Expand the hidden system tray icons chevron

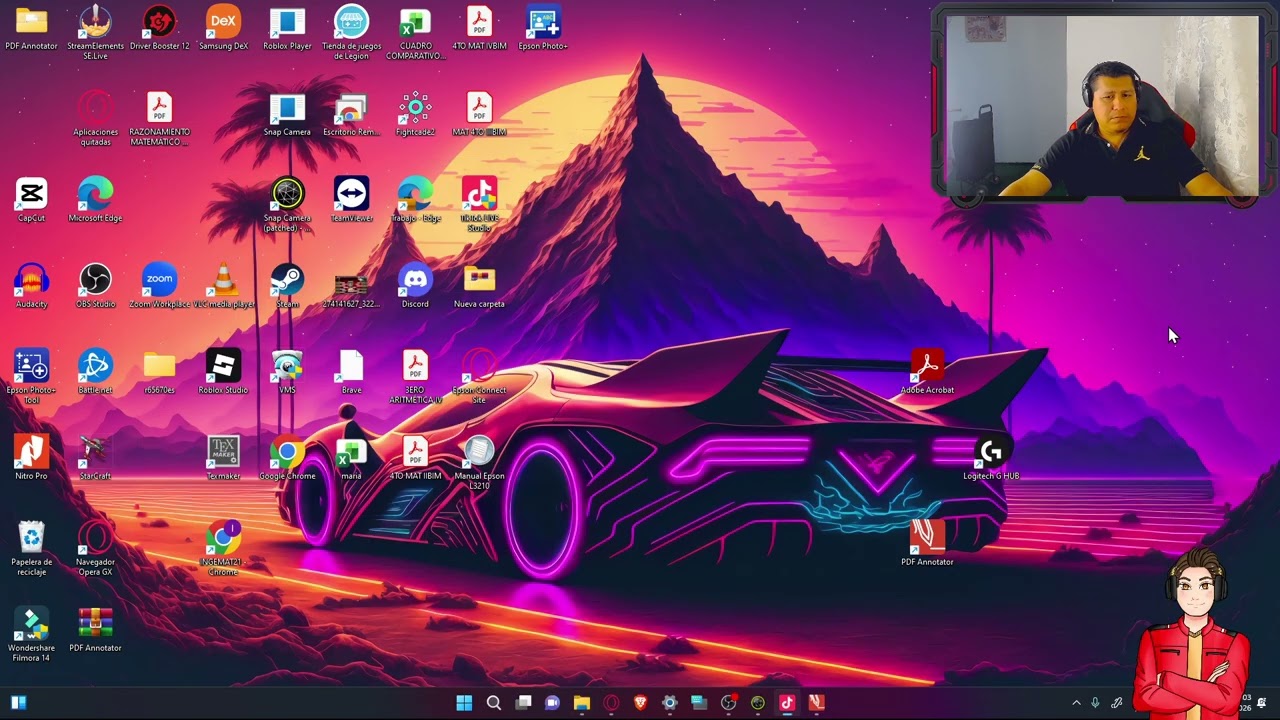pyautogui.click(x=1076, y=703)
